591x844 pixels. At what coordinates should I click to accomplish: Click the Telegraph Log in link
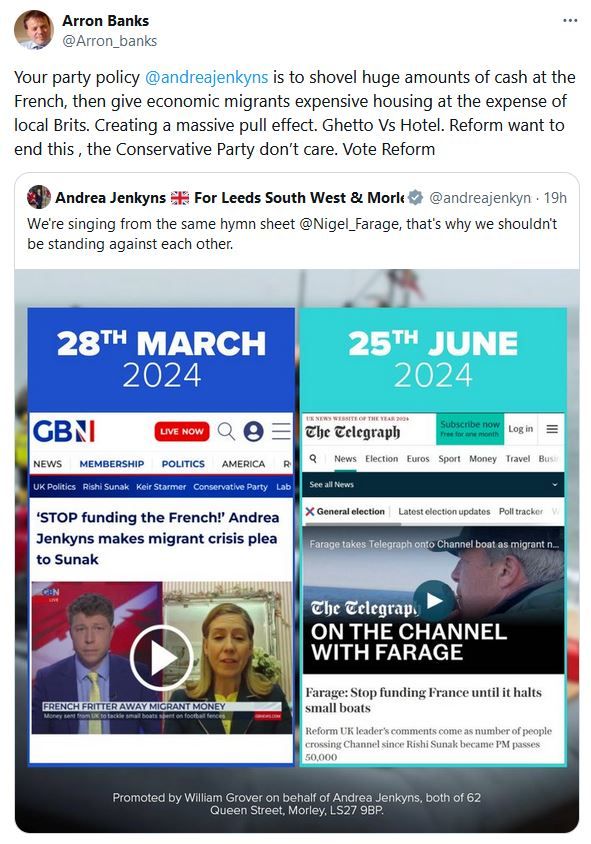pos(520,429)
